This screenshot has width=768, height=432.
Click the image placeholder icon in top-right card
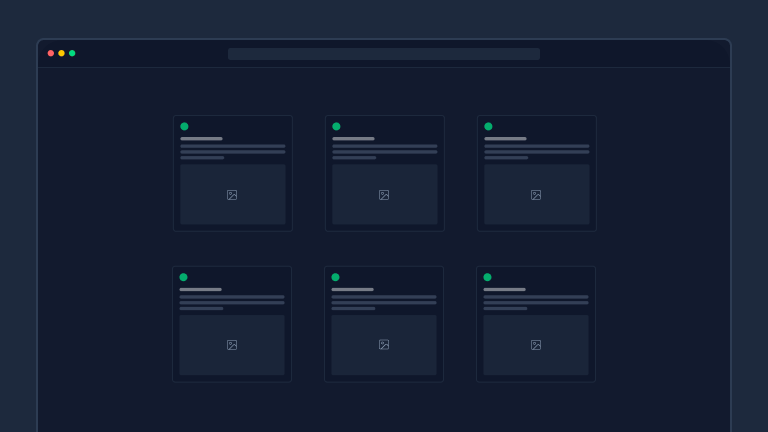536,195
